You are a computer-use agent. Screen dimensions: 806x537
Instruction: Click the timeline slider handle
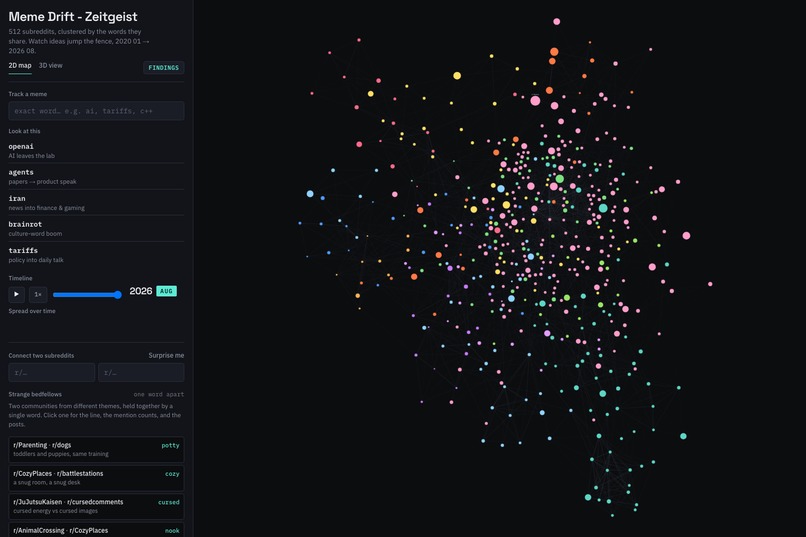point(118,294)
